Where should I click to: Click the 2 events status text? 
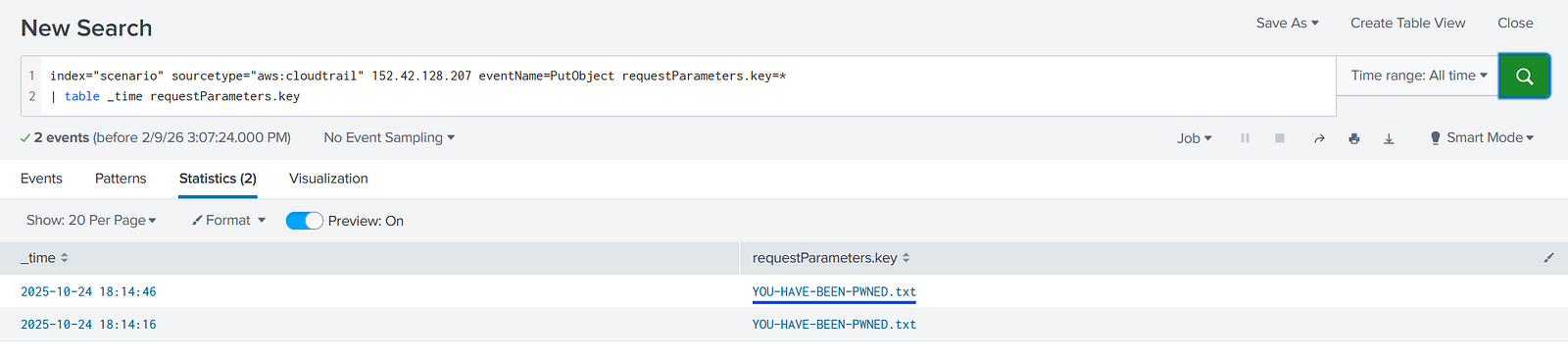[62, 137]
